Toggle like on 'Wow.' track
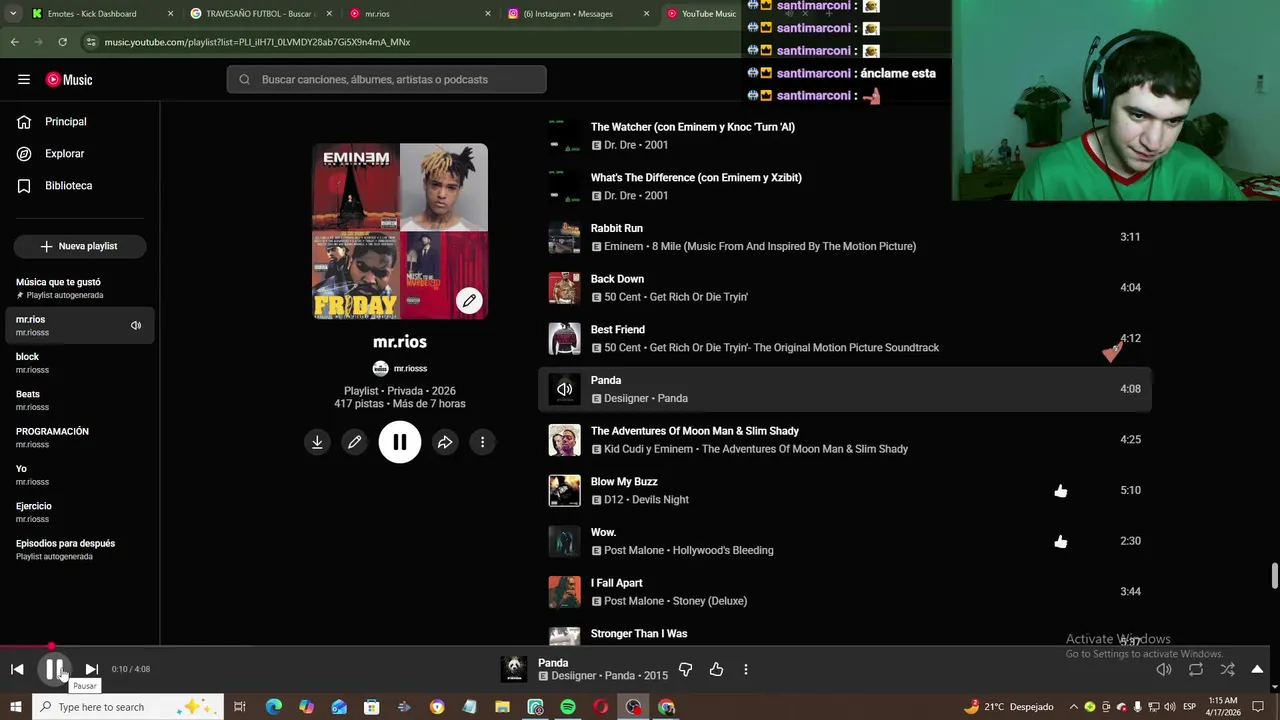The image size is (1280, 720). (x=1060, y=541)
